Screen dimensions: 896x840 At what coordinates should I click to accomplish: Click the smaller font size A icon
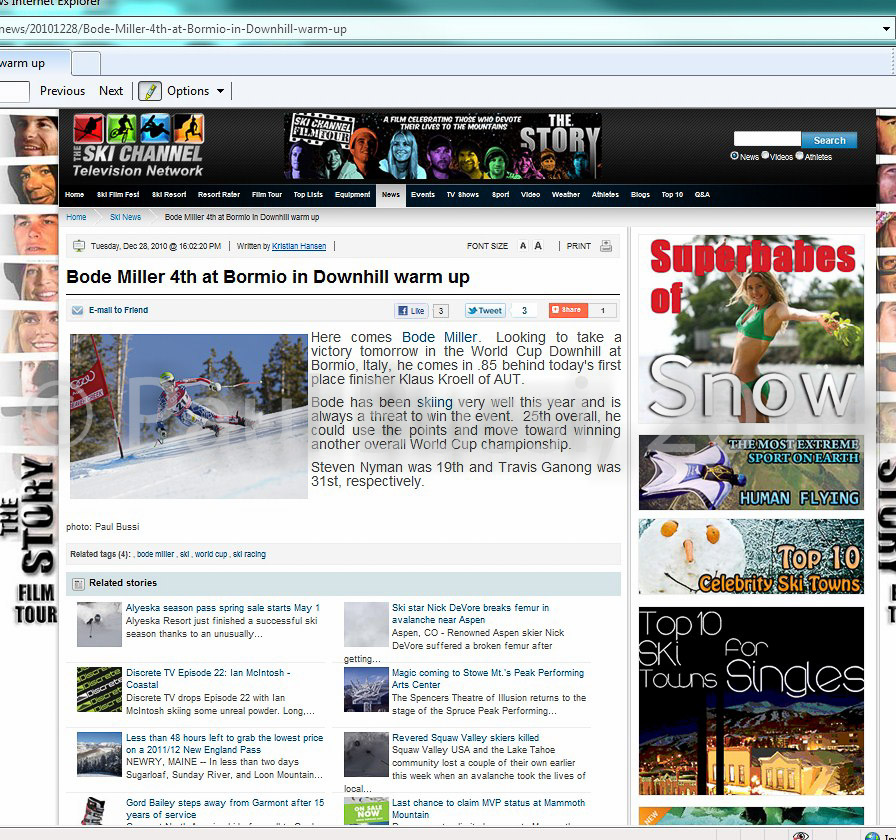[523, 246]
